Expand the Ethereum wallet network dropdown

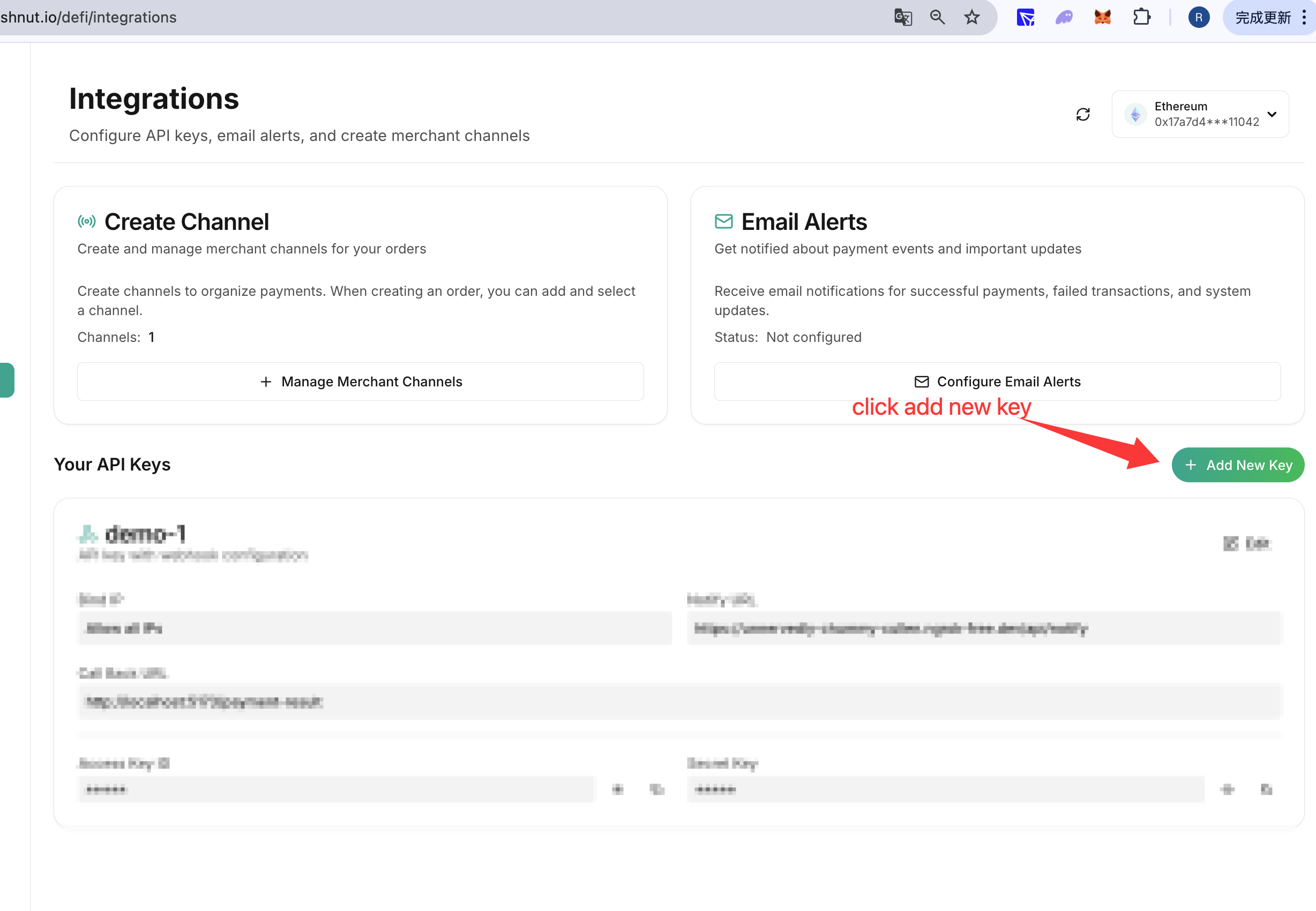point(1200,114)
